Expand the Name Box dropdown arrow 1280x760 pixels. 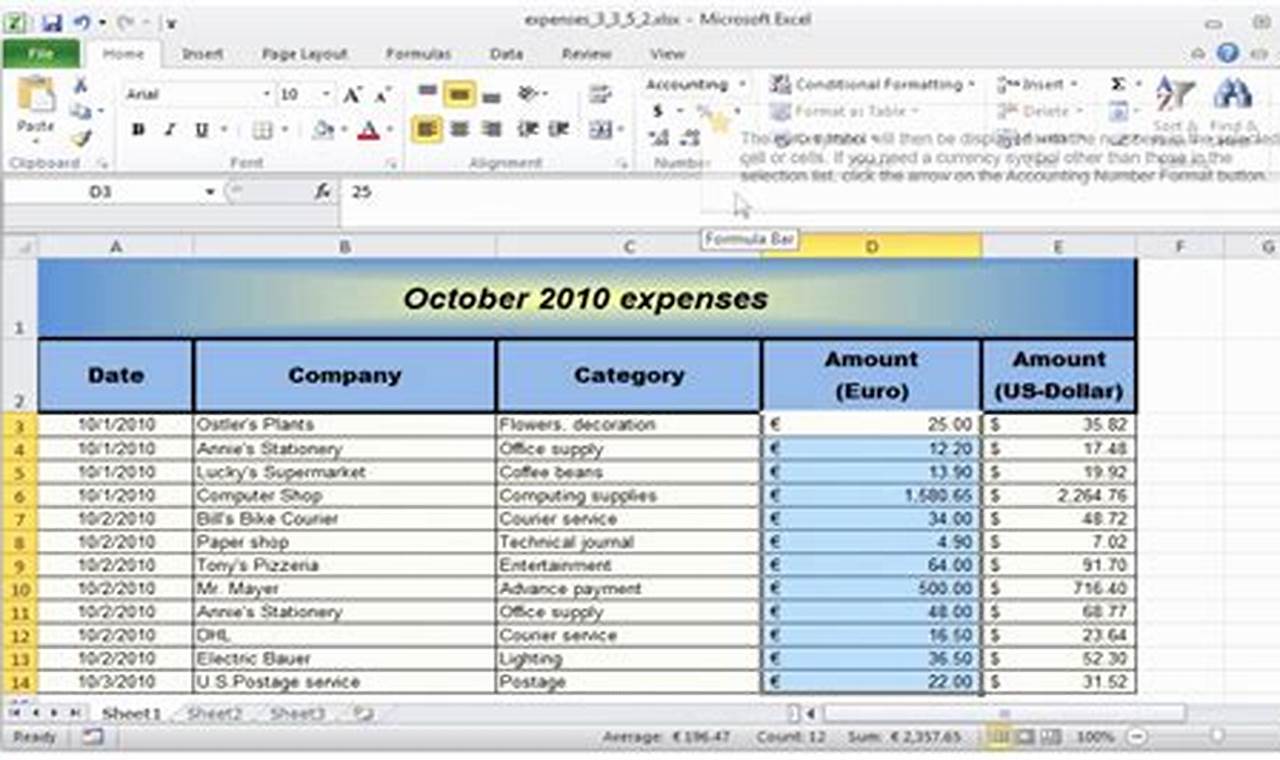coord(210,191)
